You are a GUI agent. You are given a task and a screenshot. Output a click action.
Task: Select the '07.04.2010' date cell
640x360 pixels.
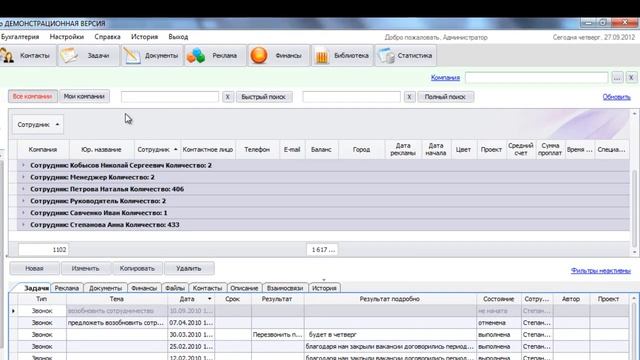click(191, 322)
